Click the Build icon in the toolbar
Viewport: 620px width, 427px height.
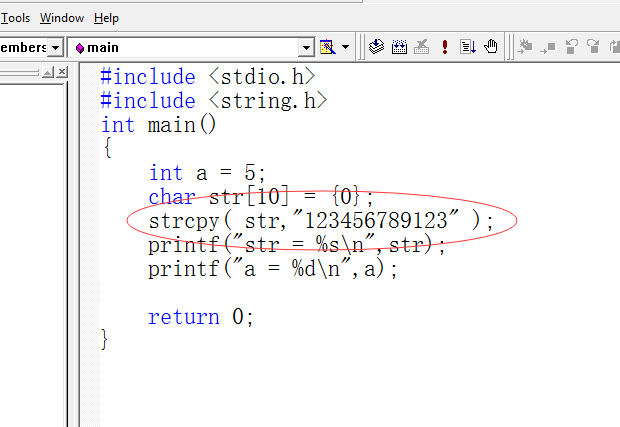point(399,46)
